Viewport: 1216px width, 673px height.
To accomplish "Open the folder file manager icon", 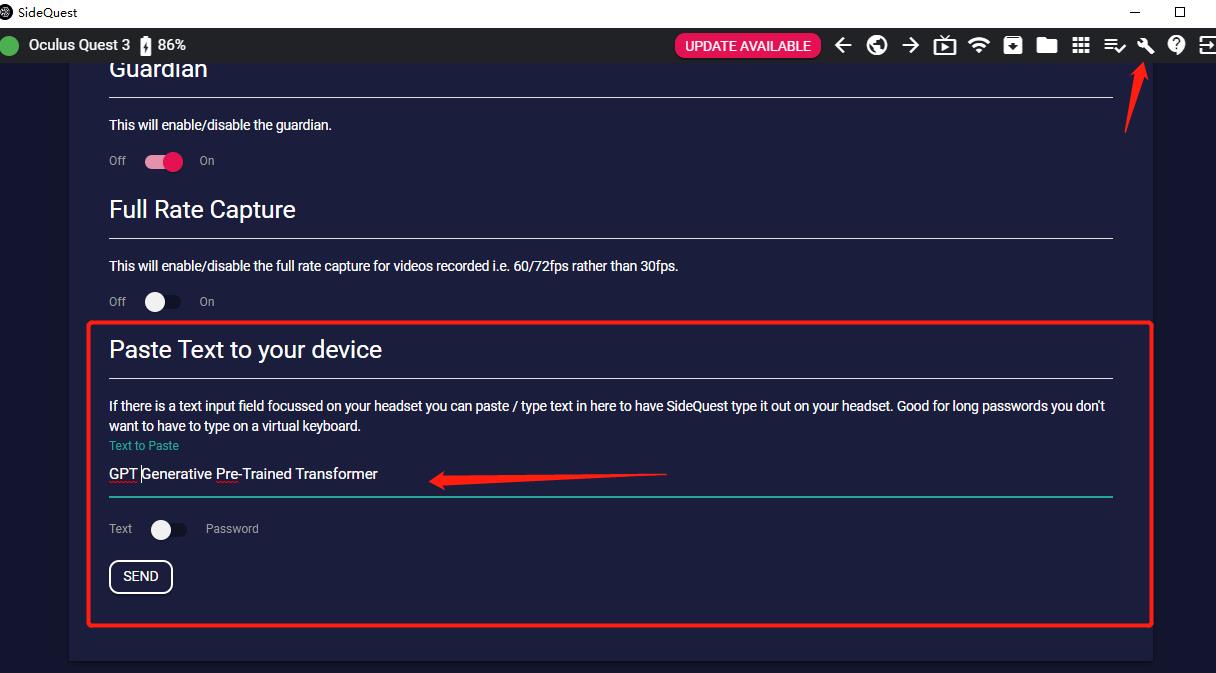I will coord(1047,45).
